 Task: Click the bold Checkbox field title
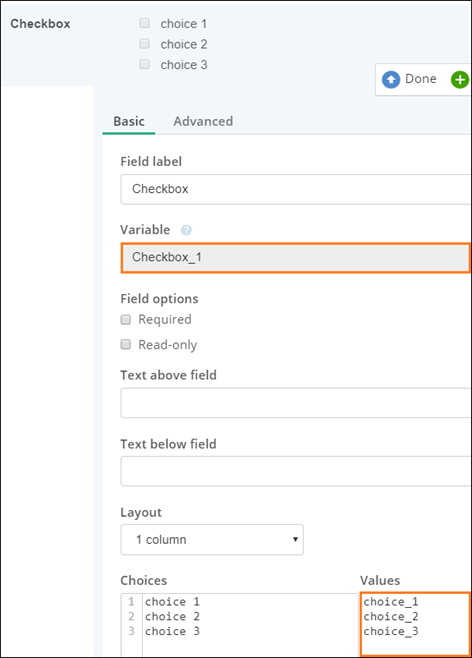click(40, 24)
